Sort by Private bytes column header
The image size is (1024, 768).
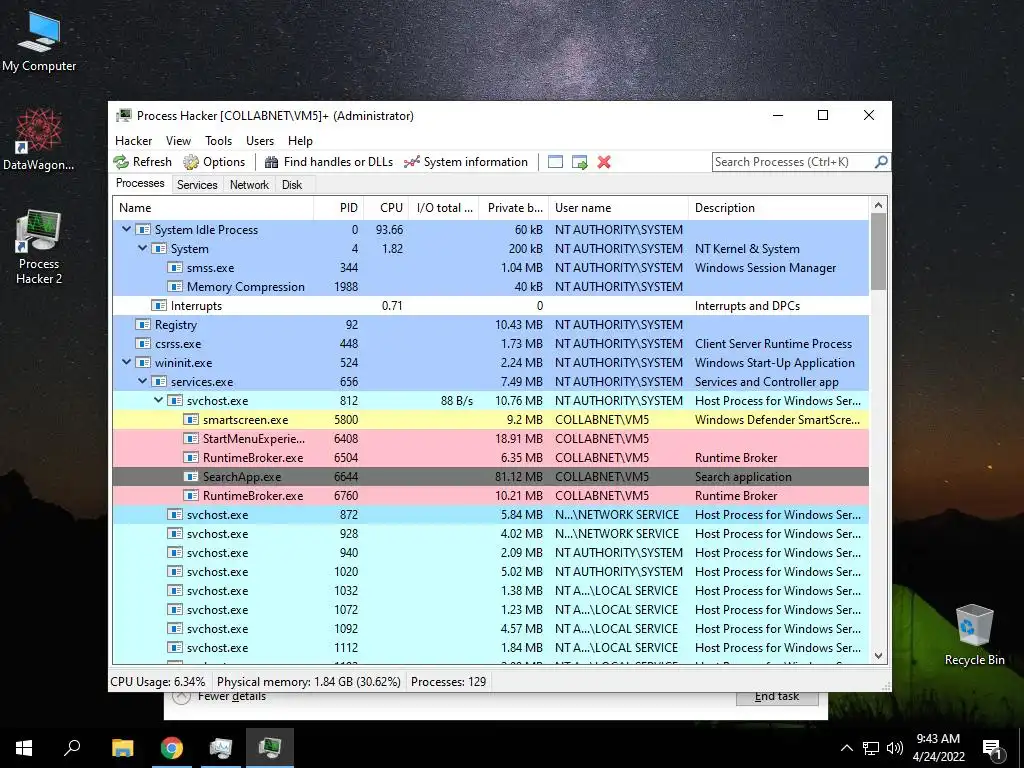tap(513, 208)
